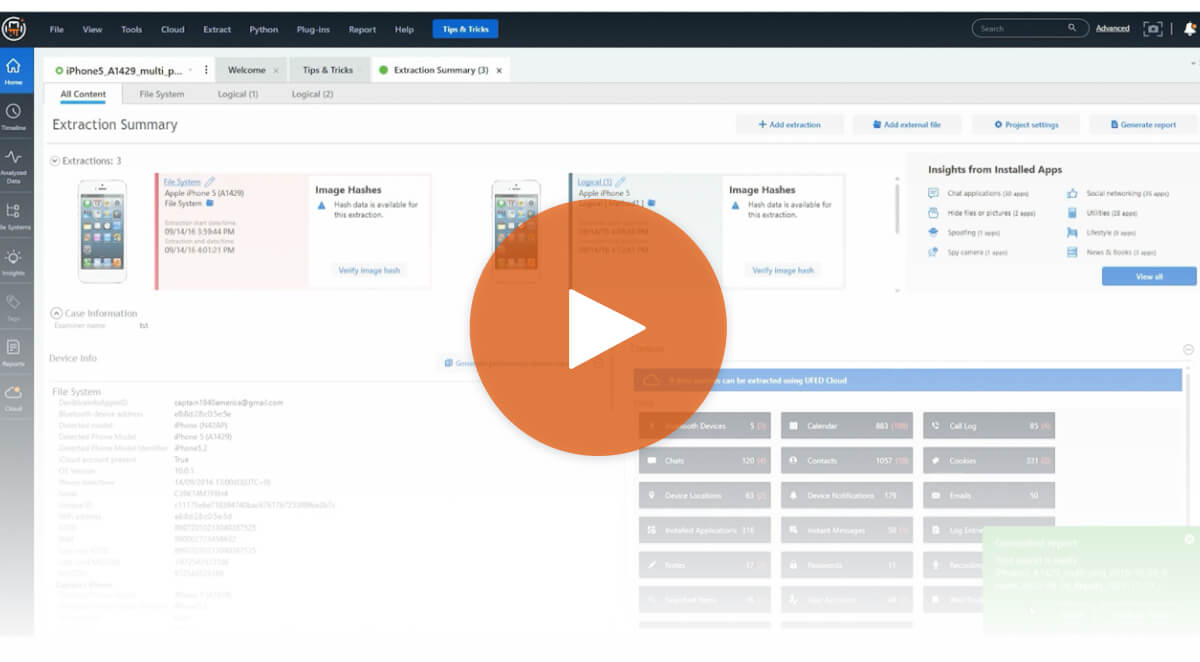Open the Insights panel in sidebar
The image size is (1200, 662).
point(14,262)
